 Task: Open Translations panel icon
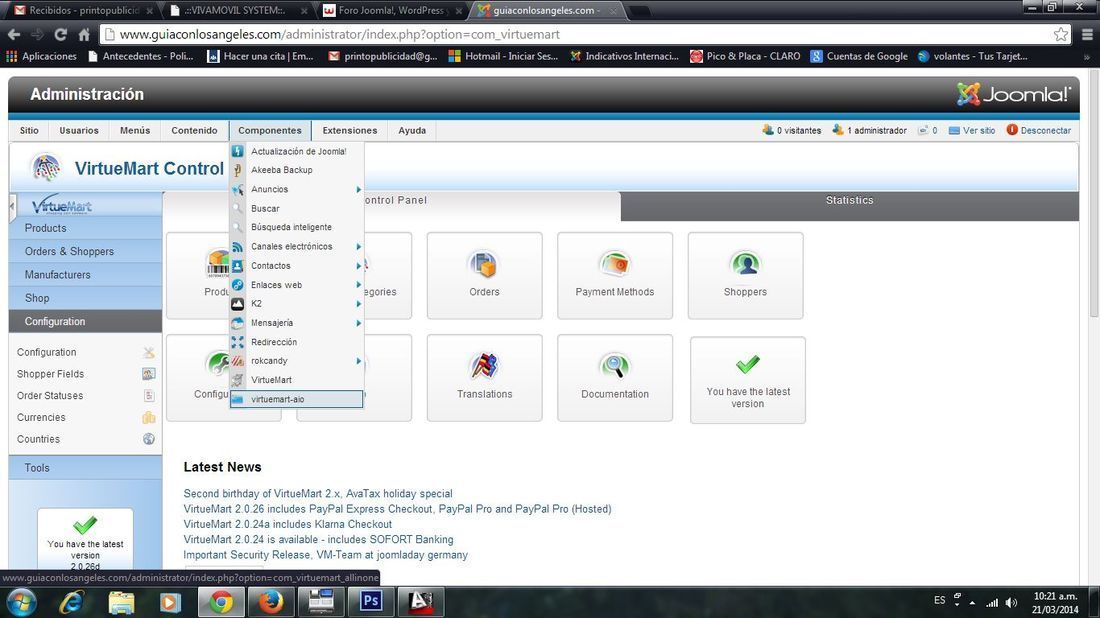[484, 378]
